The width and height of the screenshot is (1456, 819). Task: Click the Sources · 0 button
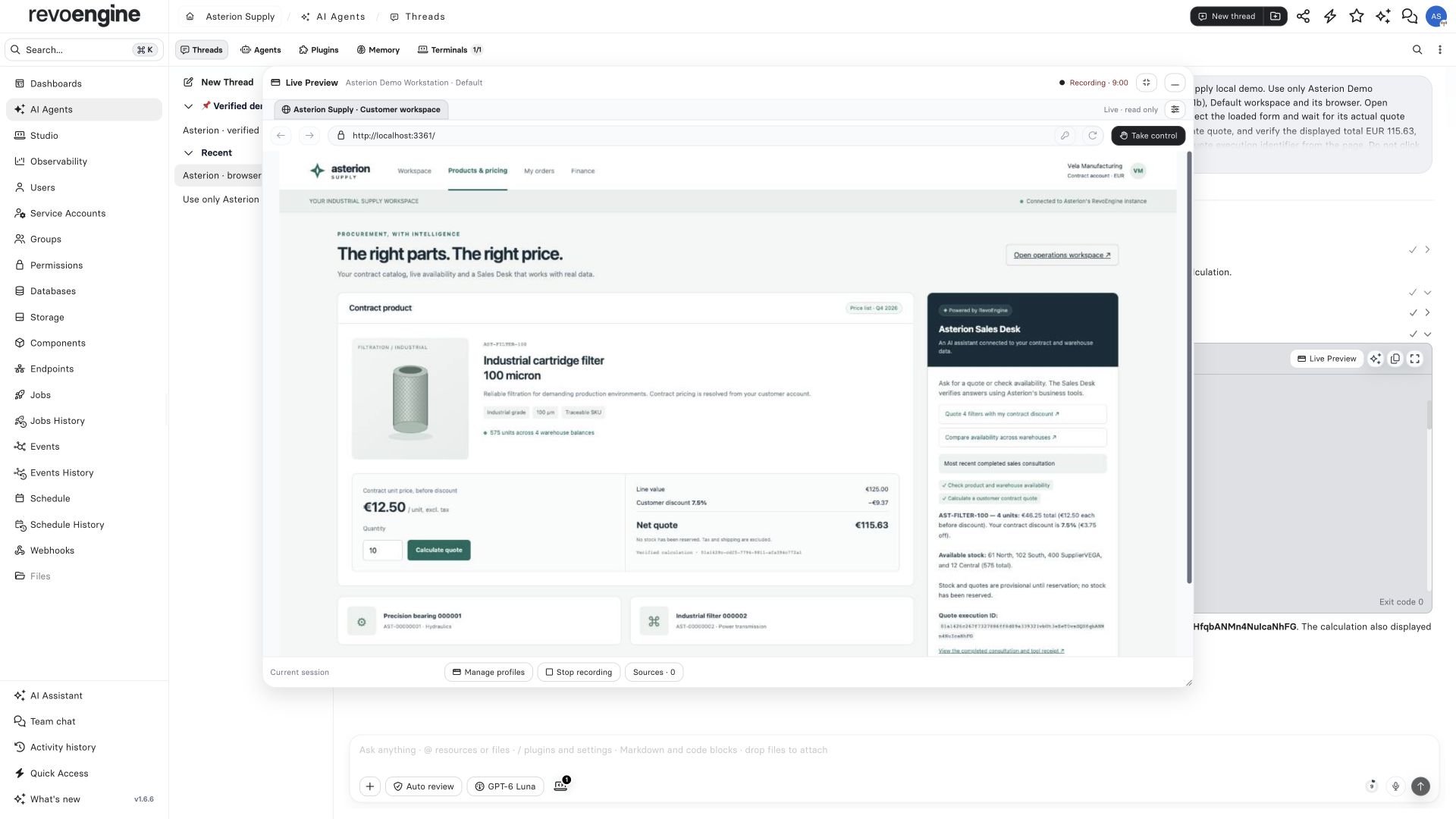(x=654, y=672)
